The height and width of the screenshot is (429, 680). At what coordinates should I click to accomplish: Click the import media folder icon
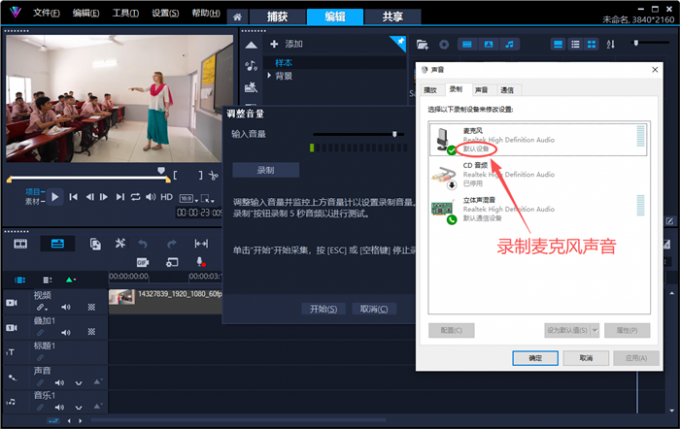[x=422, y=44]
